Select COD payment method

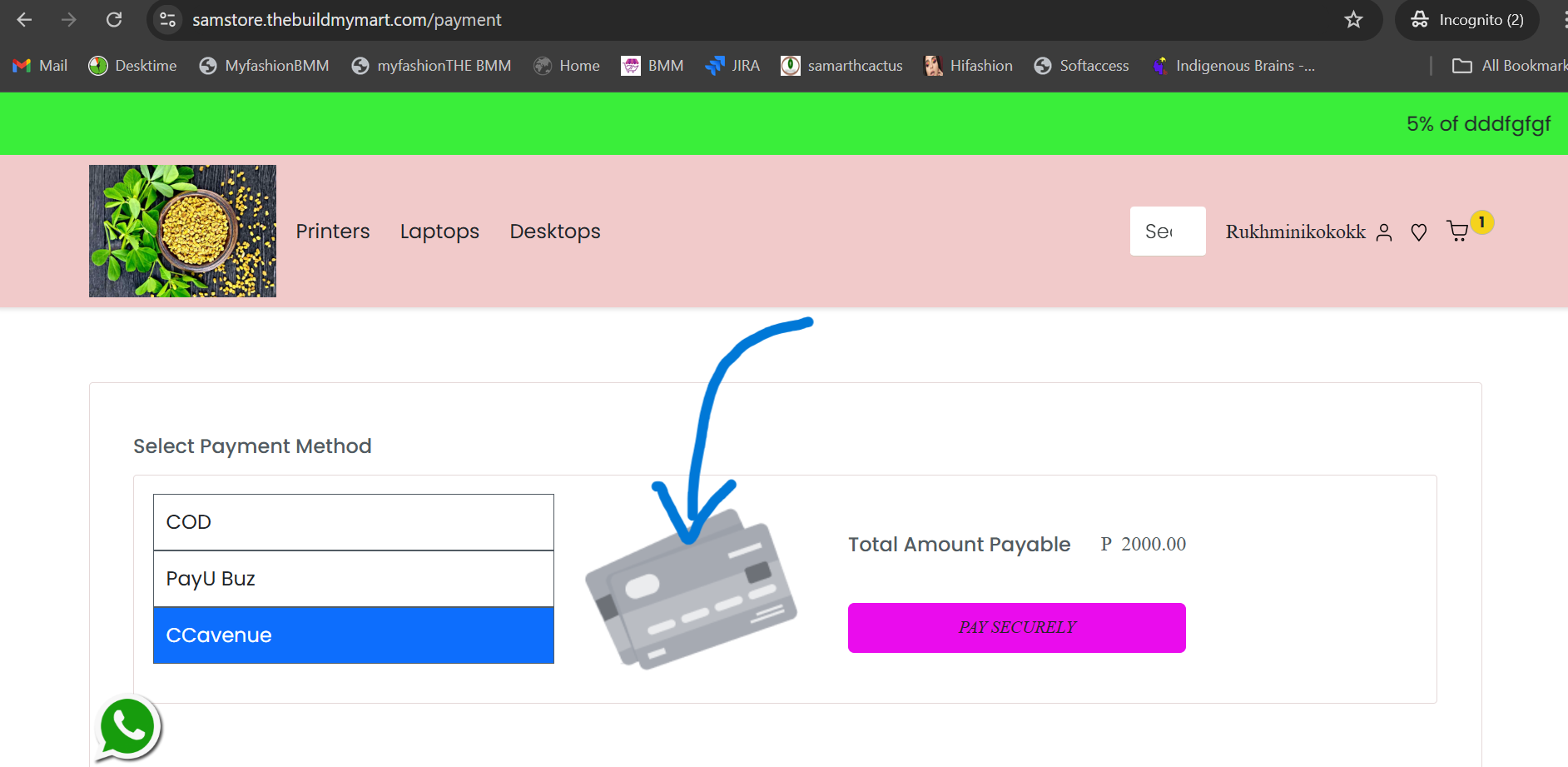354,522
